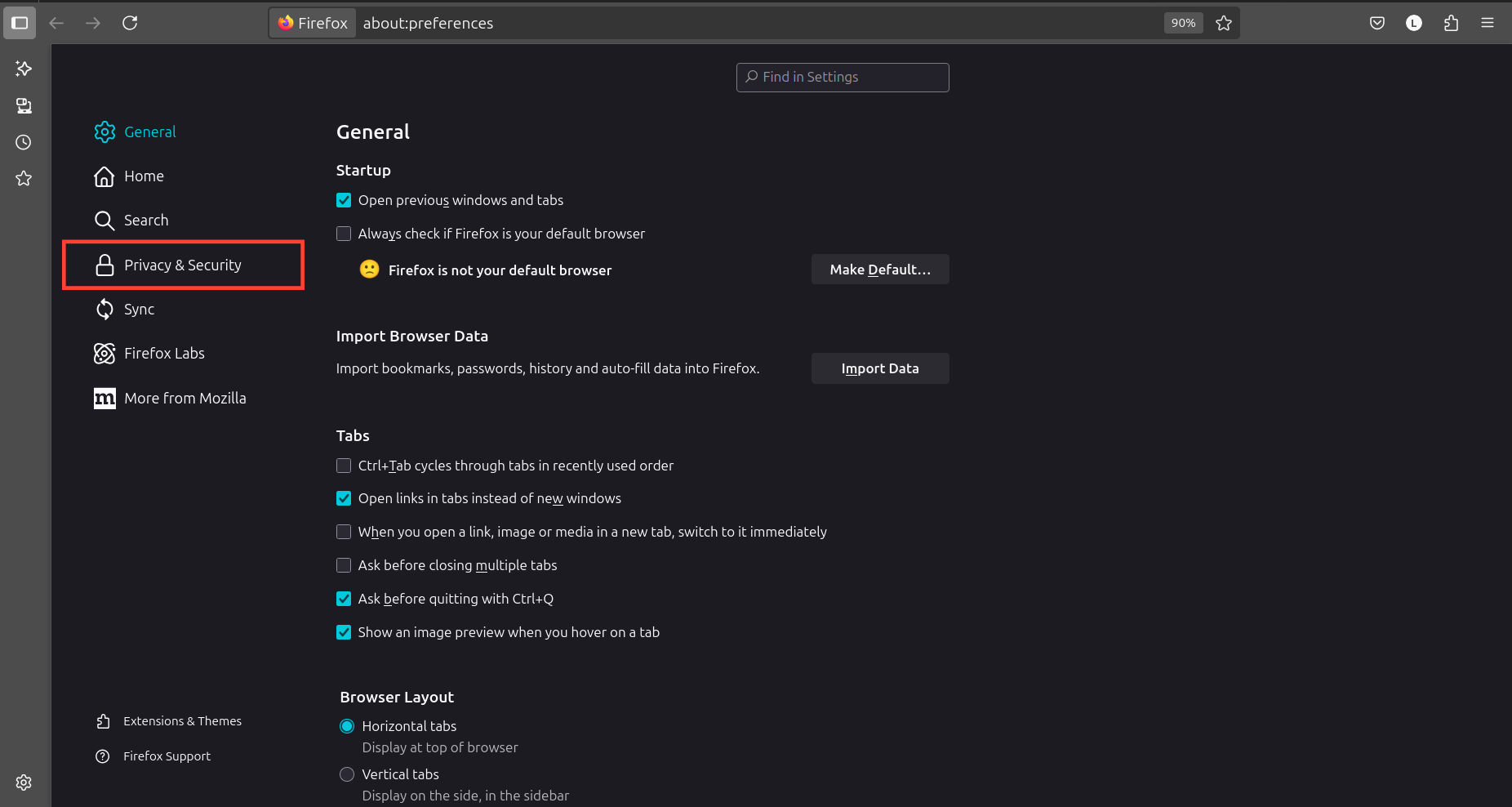Open the Save to Pocket icon
The image size is (1512, 807).
click(x=1377, y=23)
